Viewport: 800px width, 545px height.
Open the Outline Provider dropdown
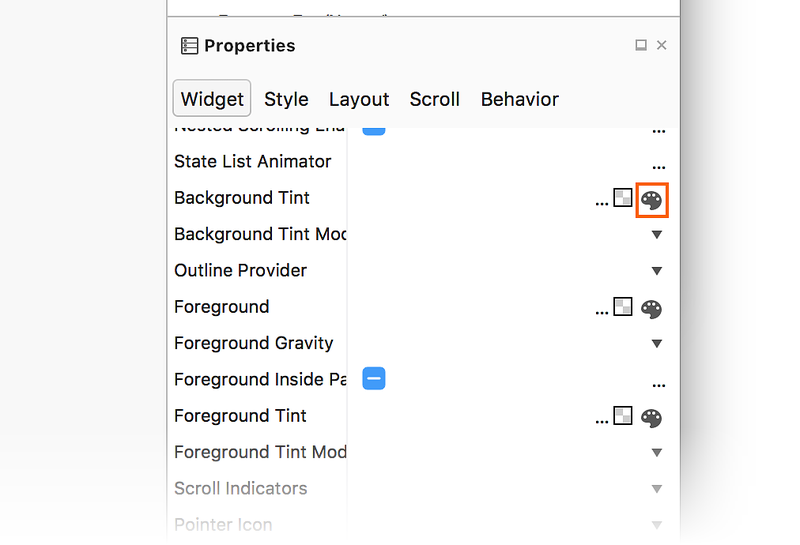pyautogui.click(x=657, y=271)
